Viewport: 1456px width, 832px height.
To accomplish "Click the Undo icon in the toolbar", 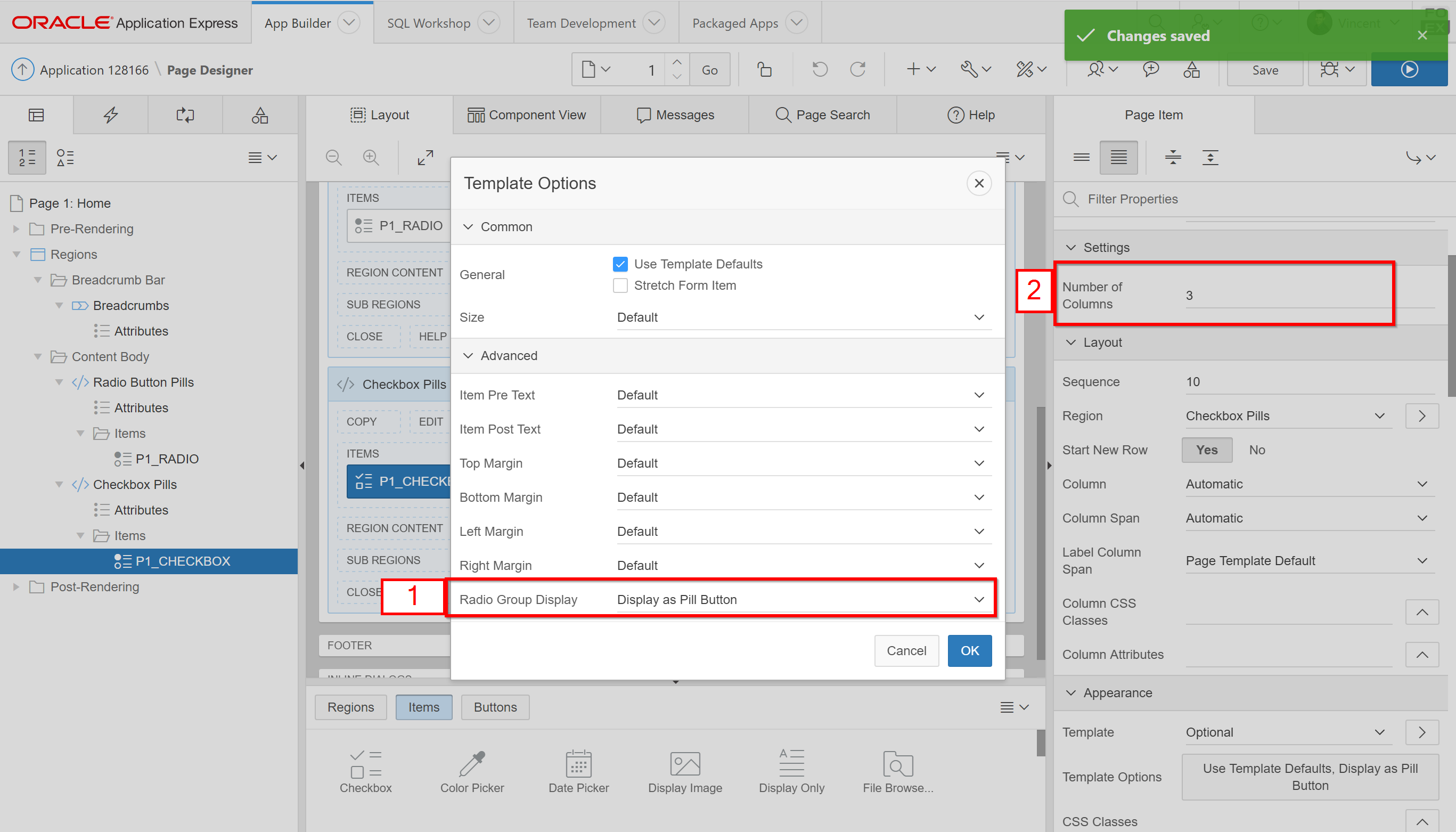I will pyautogui.click(x=820, y=70).
